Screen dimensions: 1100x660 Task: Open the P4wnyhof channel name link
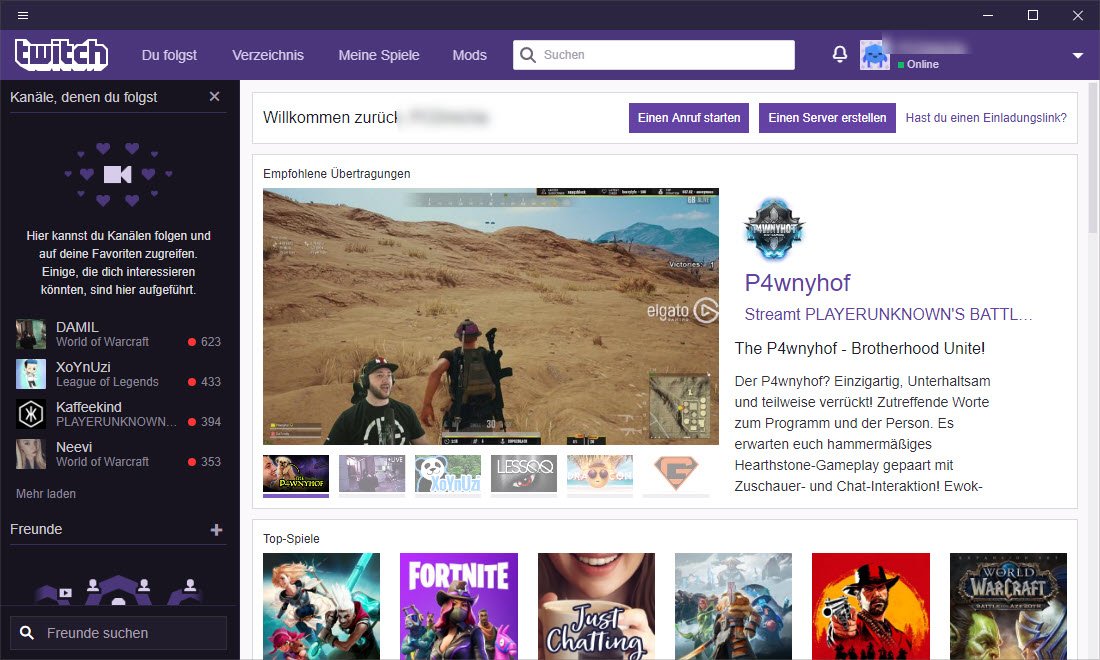click(797, 283)
